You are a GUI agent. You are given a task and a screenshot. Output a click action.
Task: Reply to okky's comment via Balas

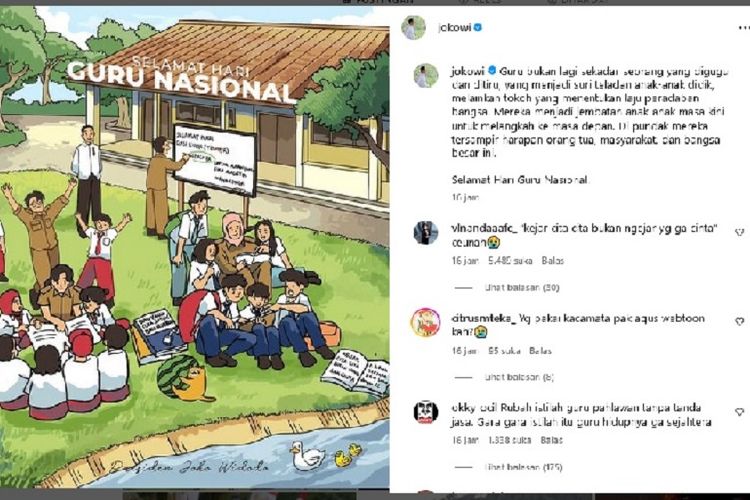pyautogui.click(x=551, y=440)
